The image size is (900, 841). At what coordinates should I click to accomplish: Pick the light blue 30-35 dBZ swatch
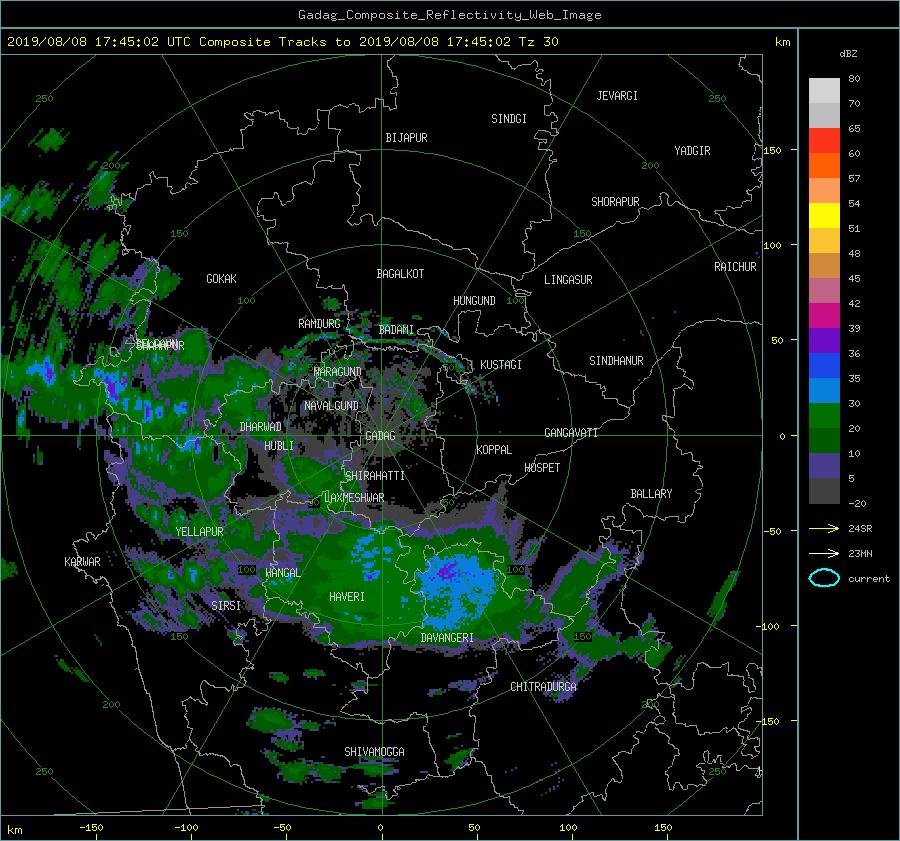click(824, 391)
